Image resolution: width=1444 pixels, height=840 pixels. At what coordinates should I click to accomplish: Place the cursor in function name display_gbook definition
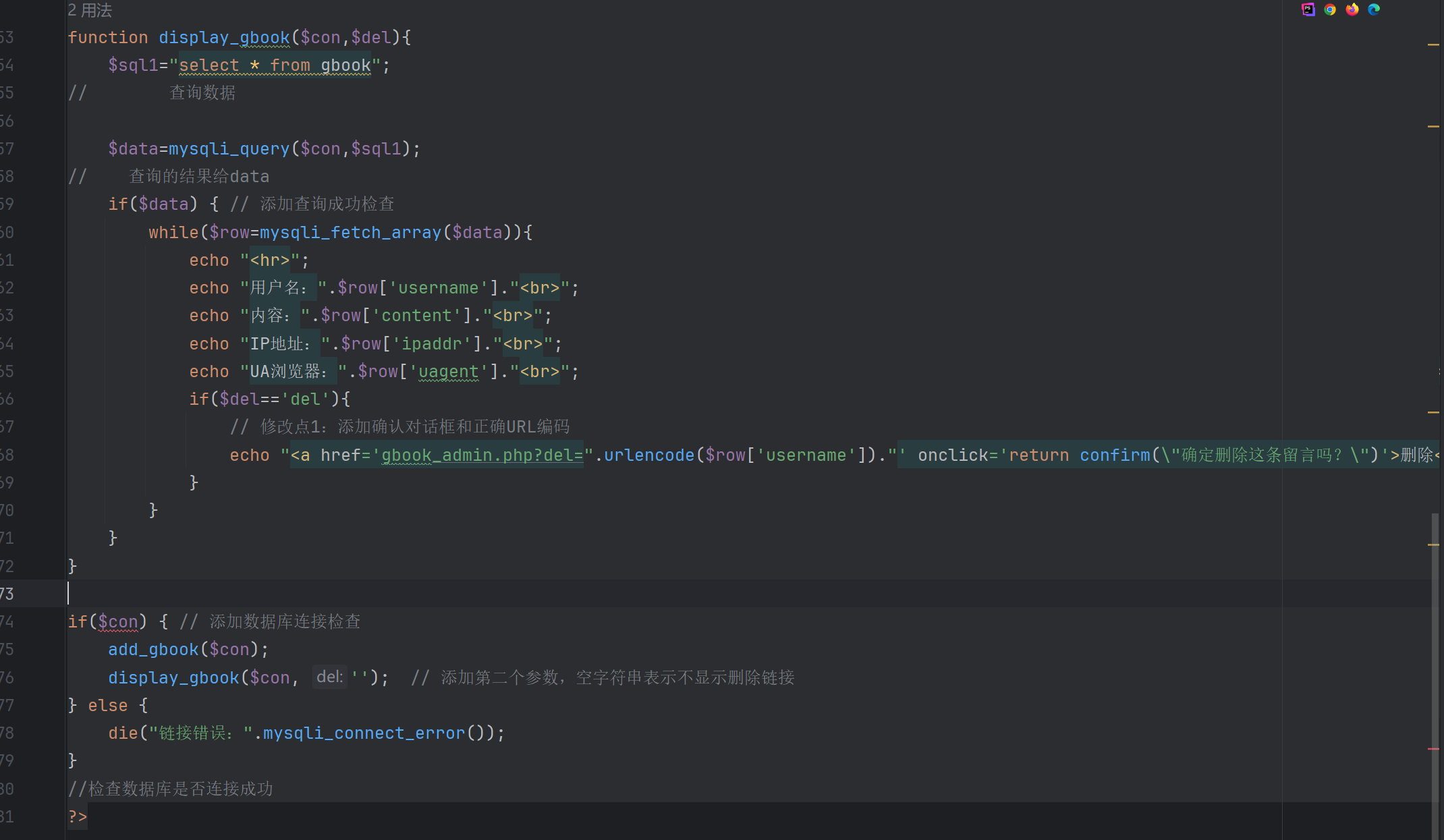pyautogui.click(x=224, y=38)
